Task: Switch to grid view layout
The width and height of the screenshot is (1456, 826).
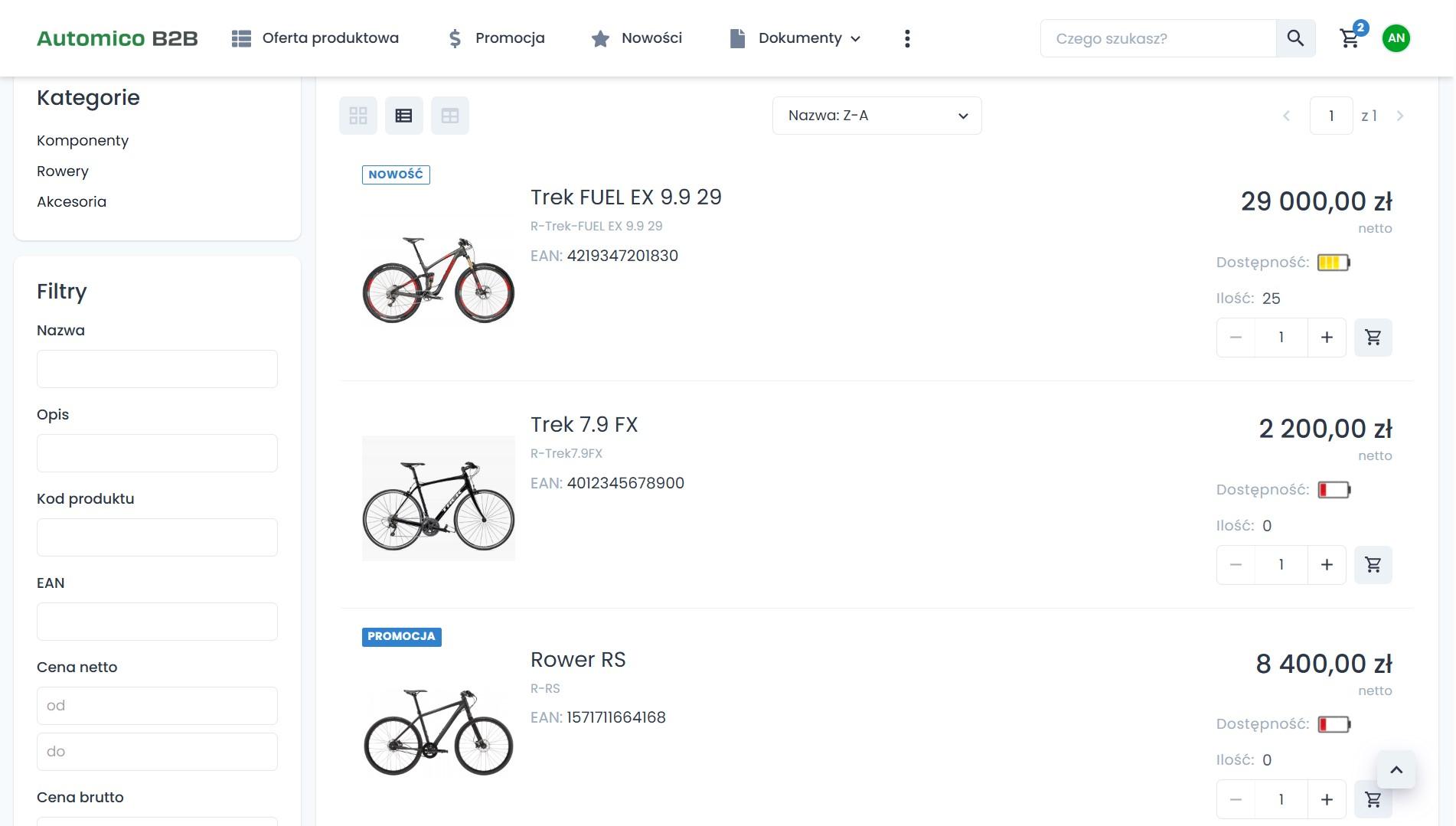Action: 358,116
